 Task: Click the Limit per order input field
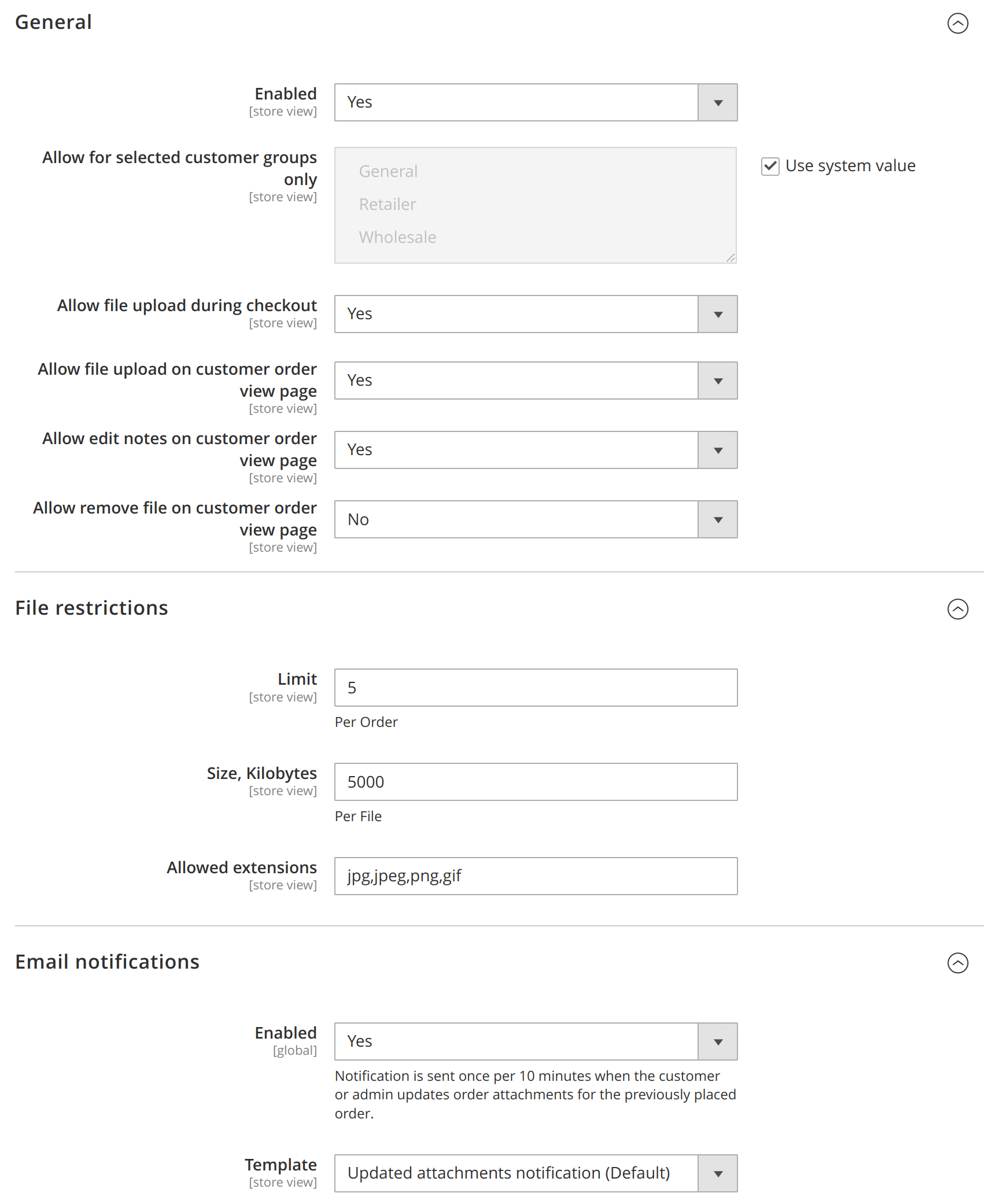point(535,688)
